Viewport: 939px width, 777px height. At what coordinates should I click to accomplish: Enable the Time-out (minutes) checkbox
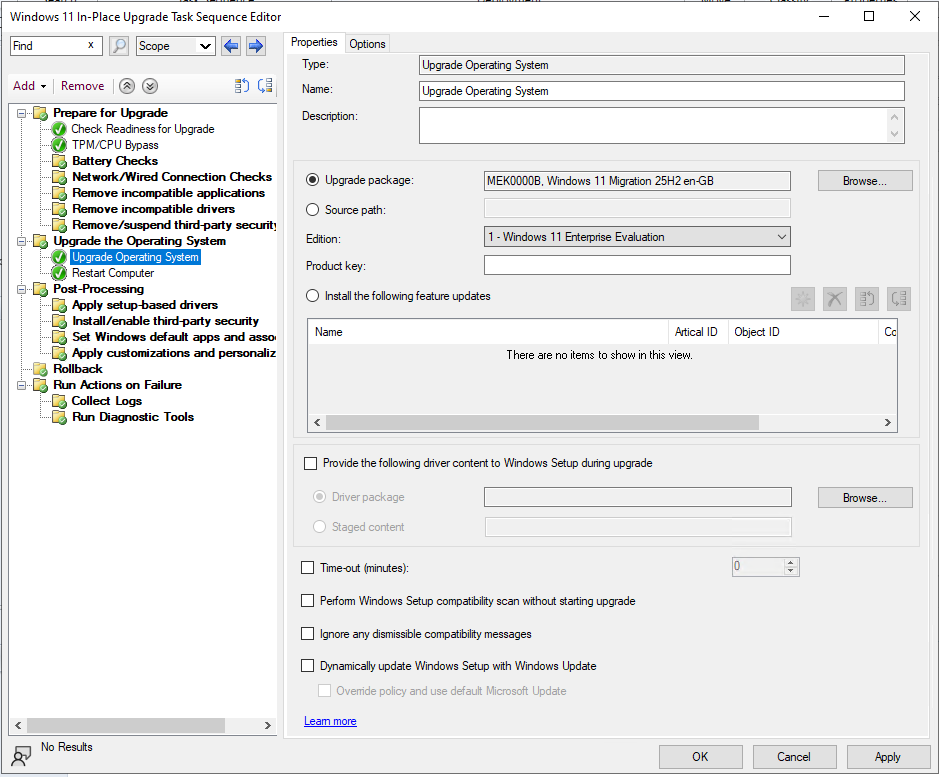coord(308,568)
